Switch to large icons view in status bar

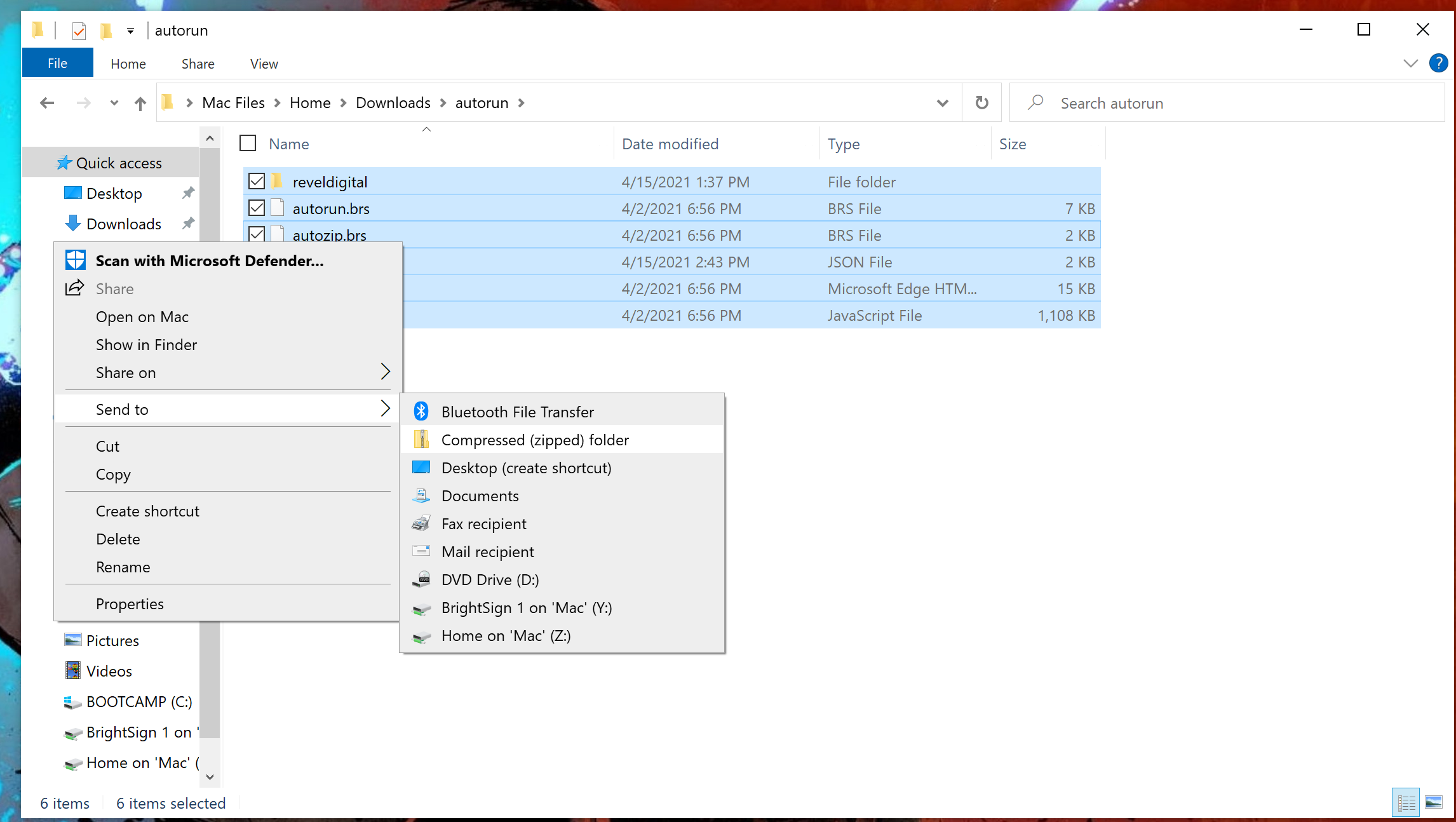tap(1433, 802)
